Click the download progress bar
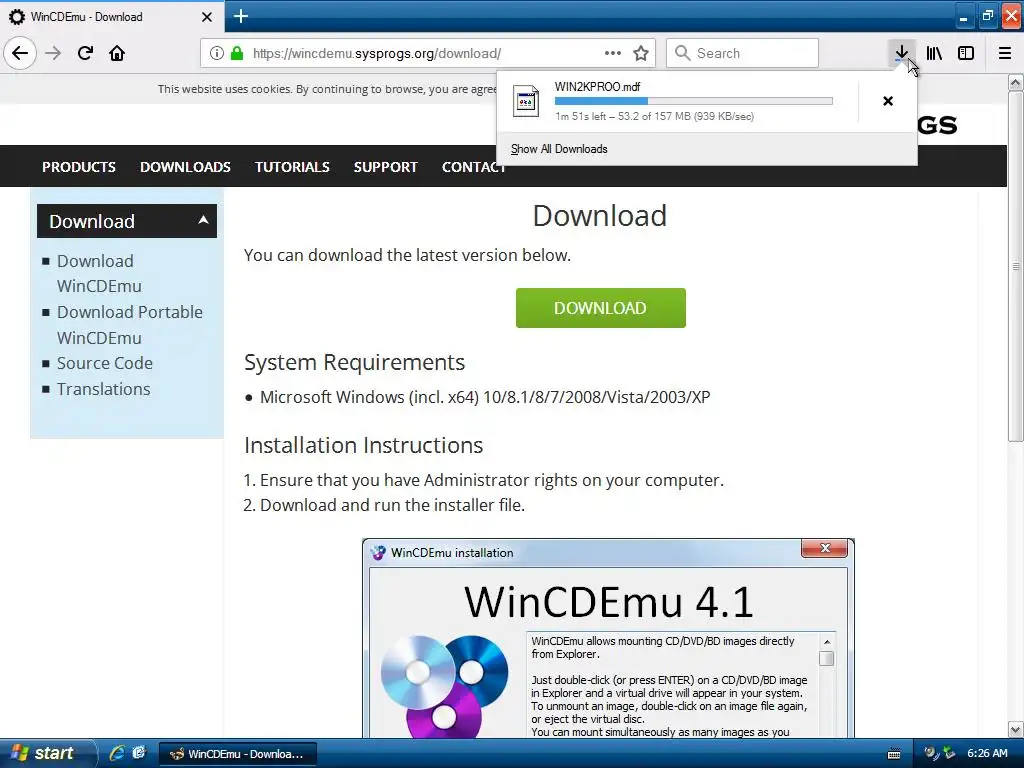 (x=694, y=101)
